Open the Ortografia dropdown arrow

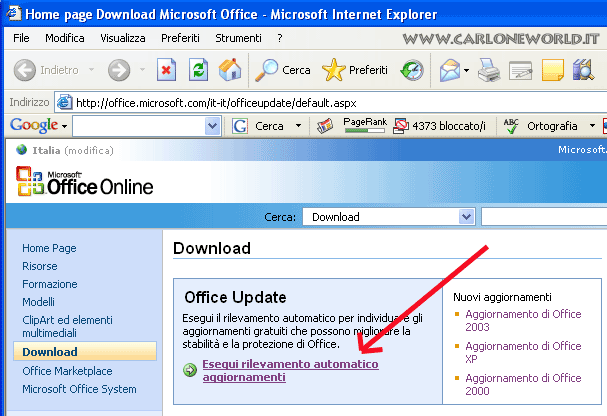pos(592,126)
